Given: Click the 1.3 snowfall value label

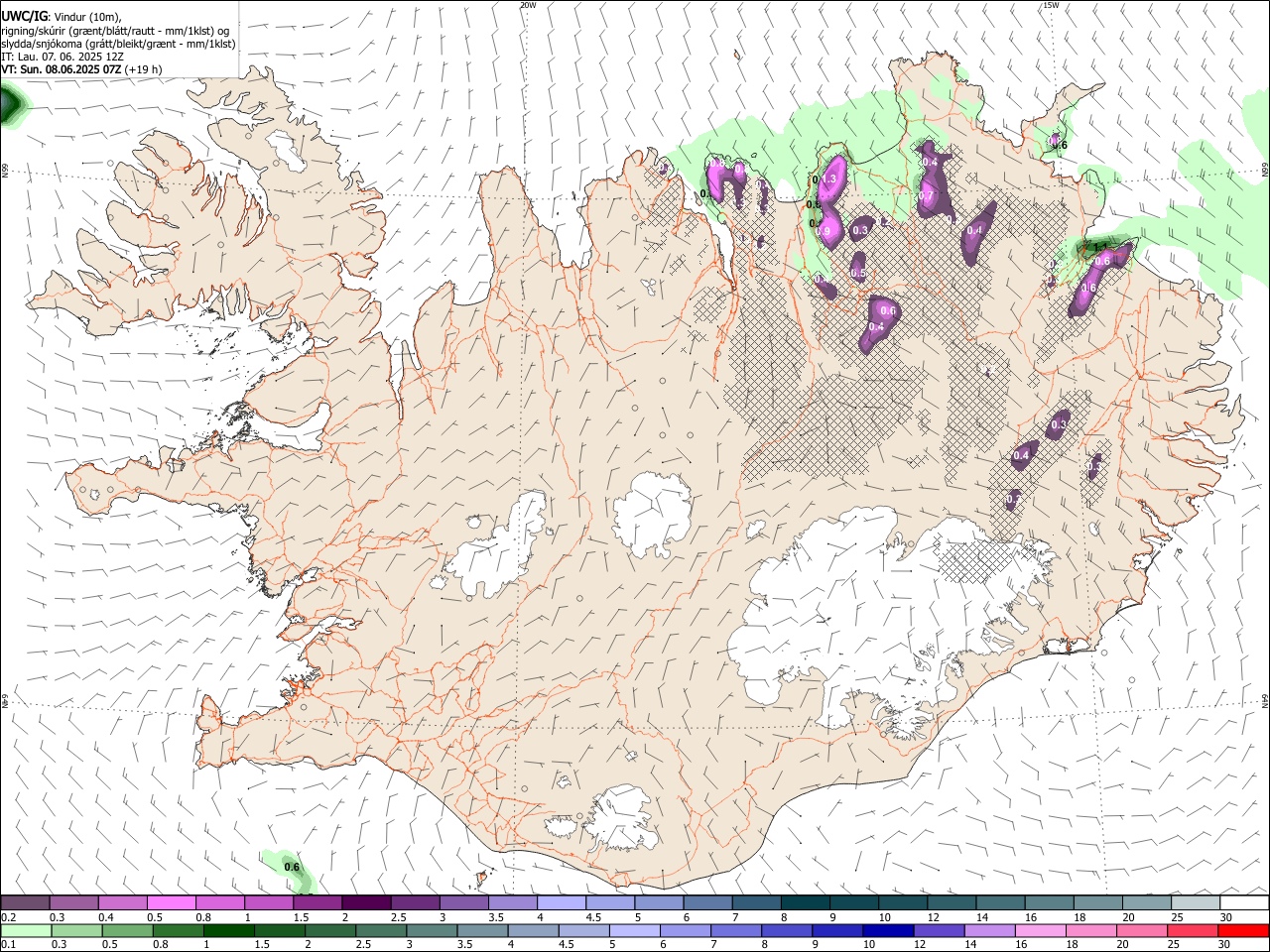Looking at the screenshot, I should coord(830,178).
